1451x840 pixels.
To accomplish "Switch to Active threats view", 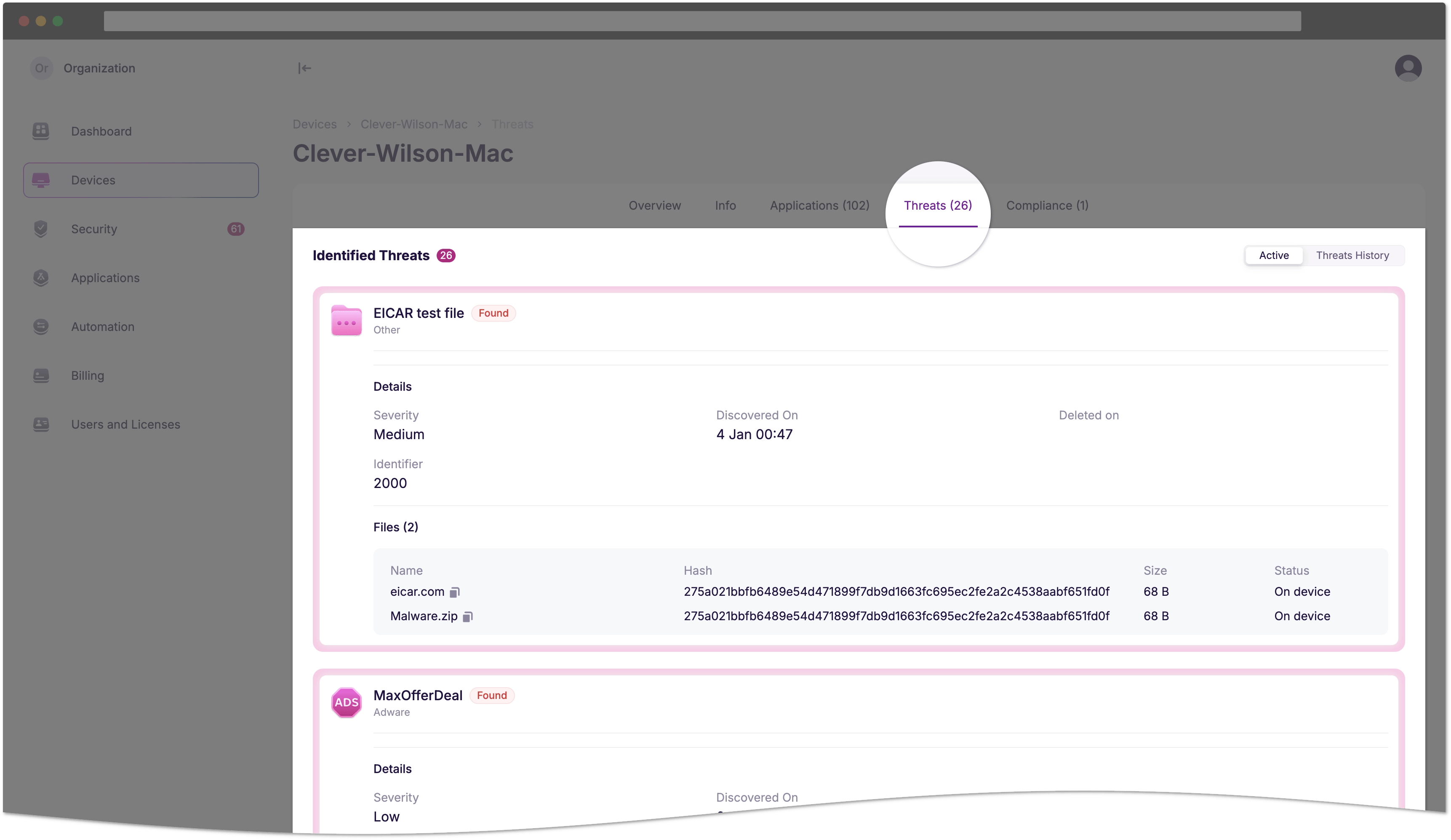I will [x=1274, y=255].
